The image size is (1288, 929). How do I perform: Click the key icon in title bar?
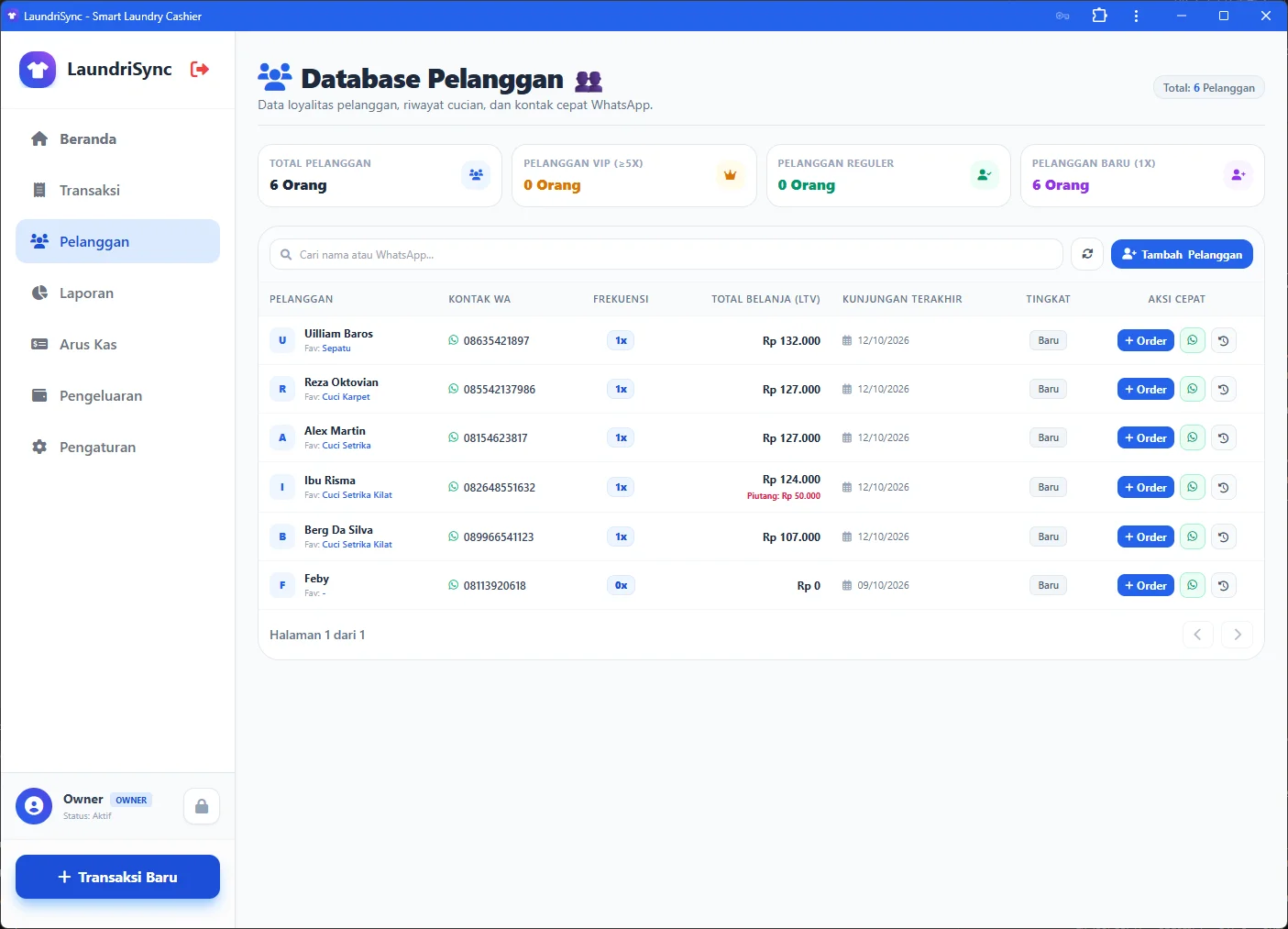pyautogui.click(x=1062, y=16)
